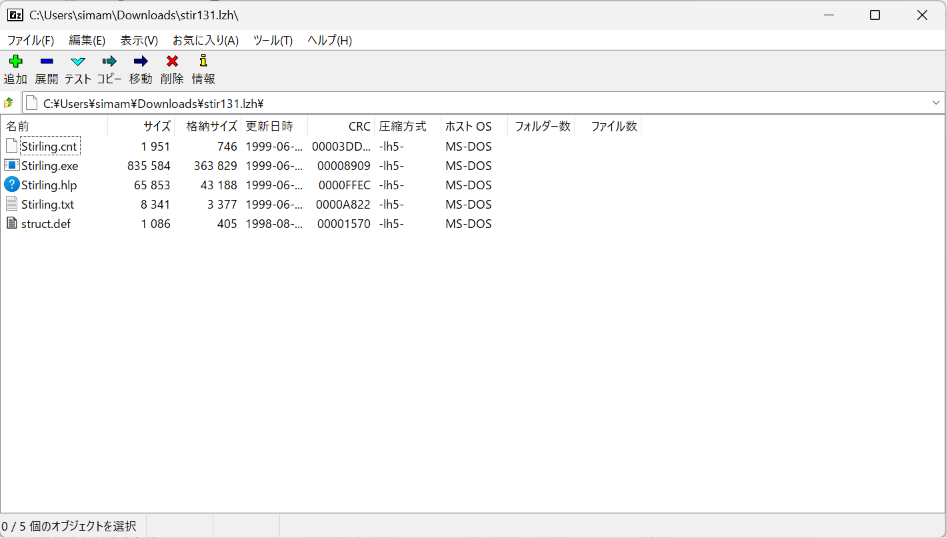Screen dimensions: 947x538
Task: Click the CRC value 0000A822
Action: point(343,204)
